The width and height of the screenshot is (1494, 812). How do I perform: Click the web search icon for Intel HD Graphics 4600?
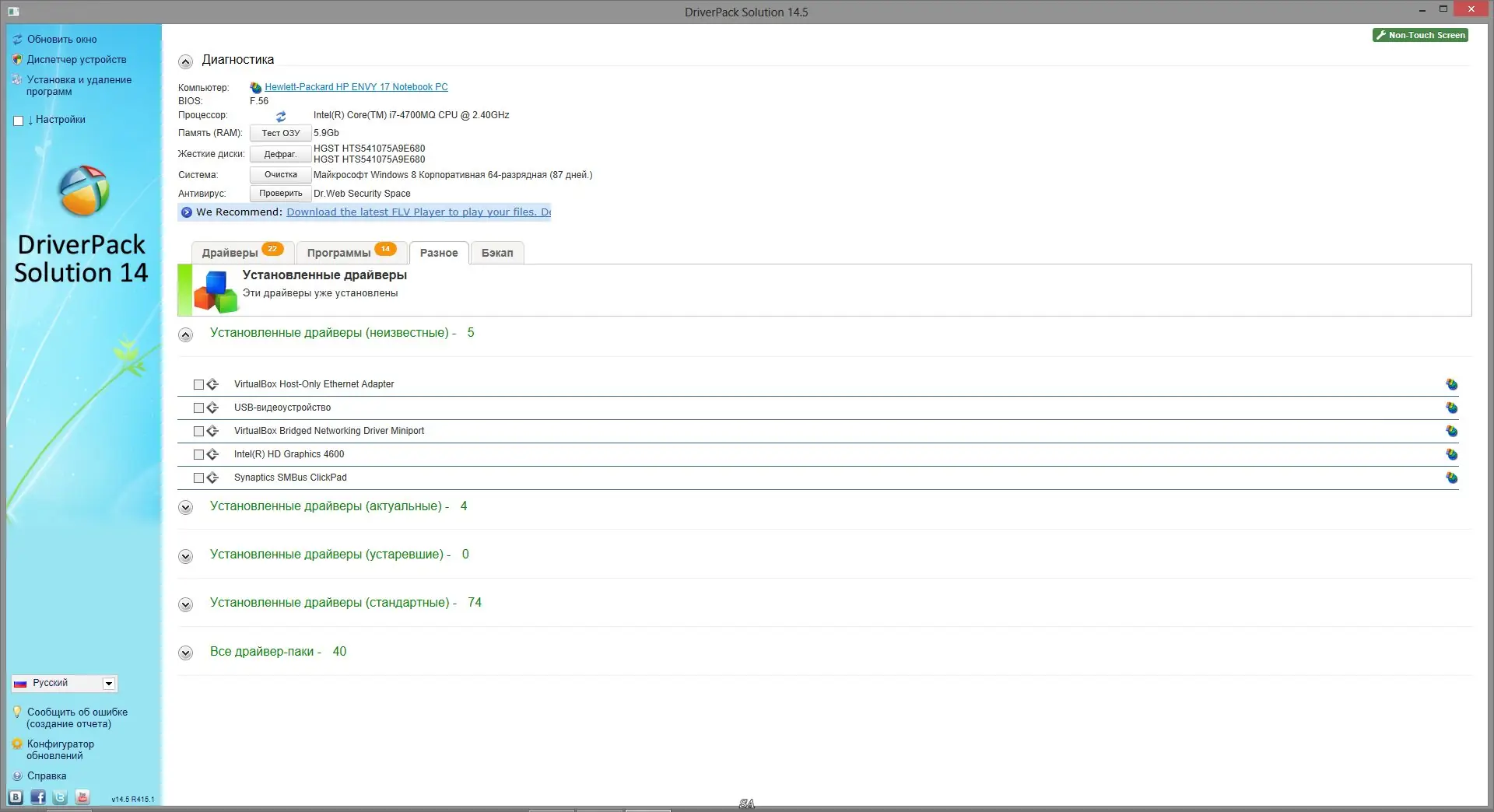pyautogui.click(x=1451, y=454)
